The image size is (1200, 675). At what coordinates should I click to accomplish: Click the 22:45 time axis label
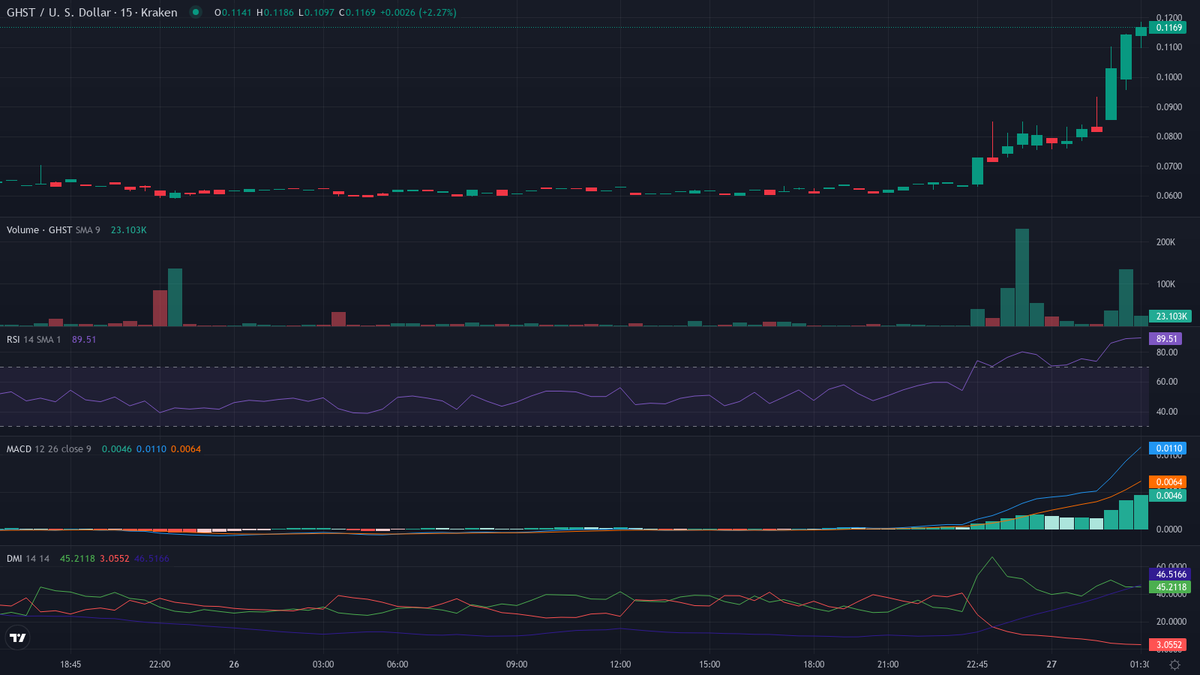pyautogui.click(x=977, y=663)
